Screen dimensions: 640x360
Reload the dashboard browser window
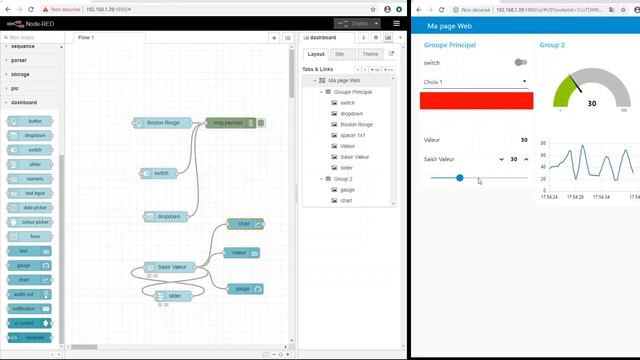[x=442, y=9]
